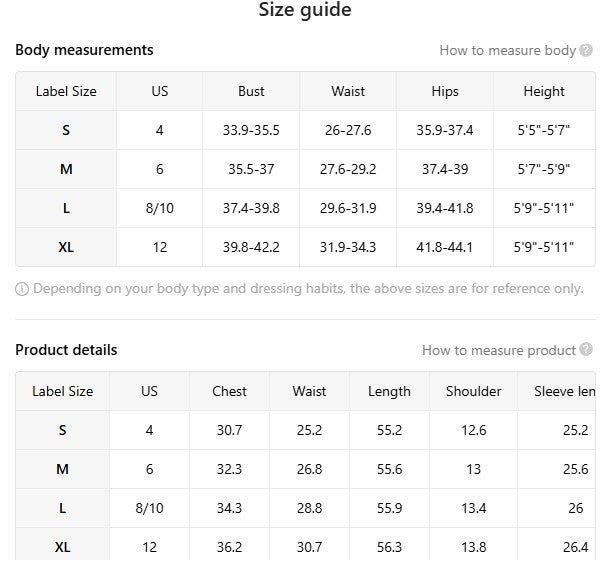Viewport: 611px width, 579px height.
Task: Click the "Product details" section heading
Action: point(66,350)
